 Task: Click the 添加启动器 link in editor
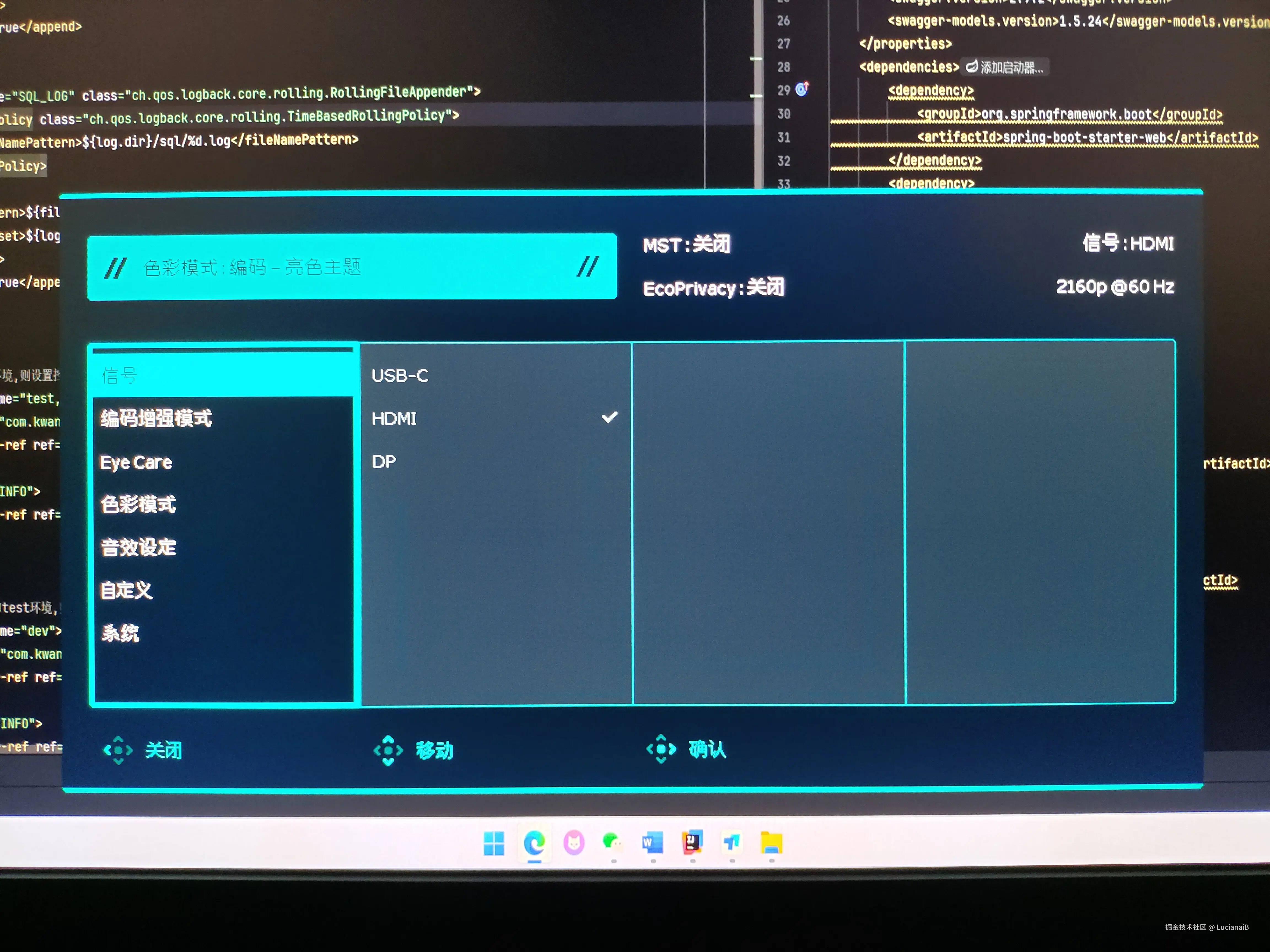point(1005,67)
